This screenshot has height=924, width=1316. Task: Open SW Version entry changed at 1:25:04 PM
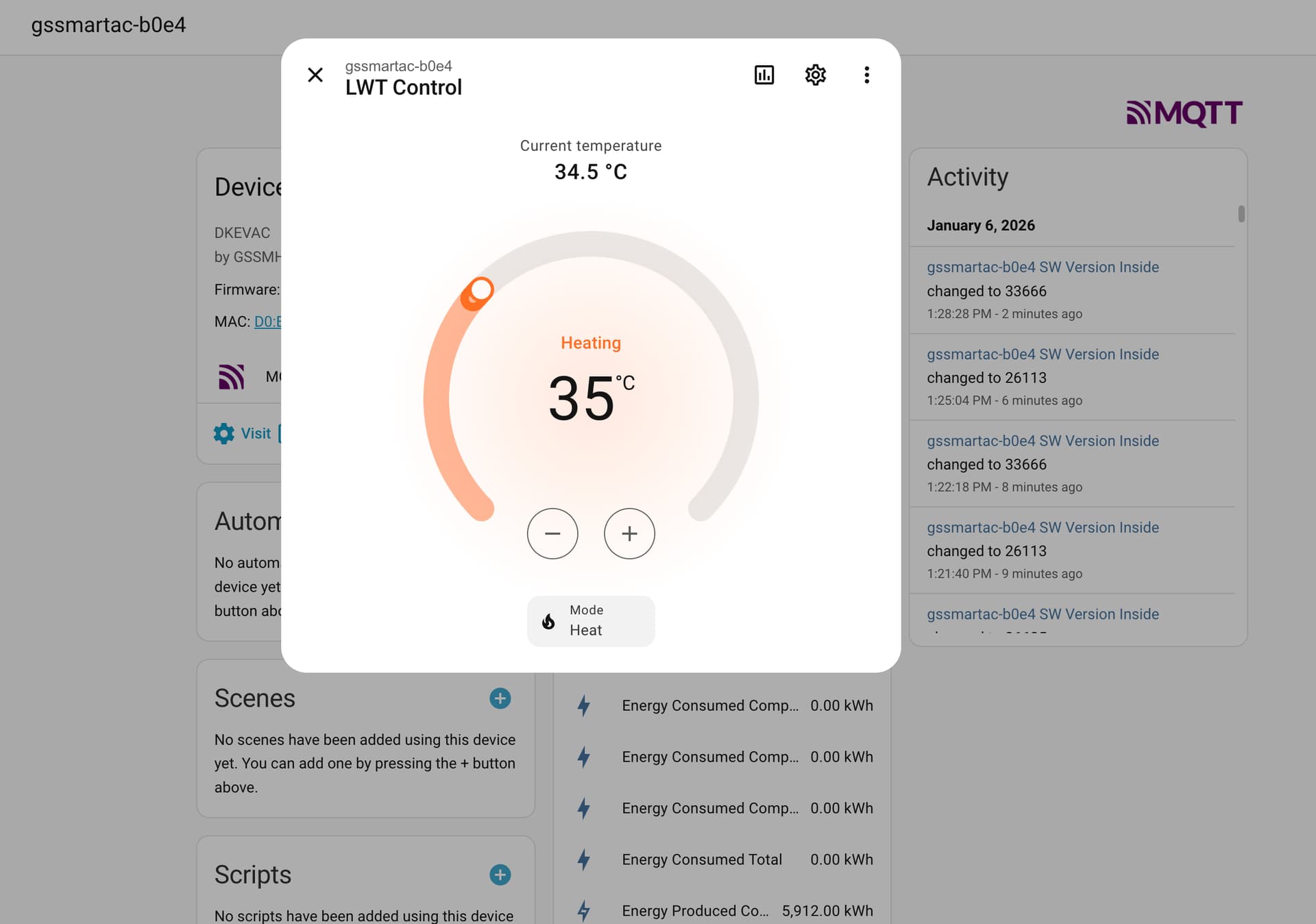click(x=1043, y=354)
